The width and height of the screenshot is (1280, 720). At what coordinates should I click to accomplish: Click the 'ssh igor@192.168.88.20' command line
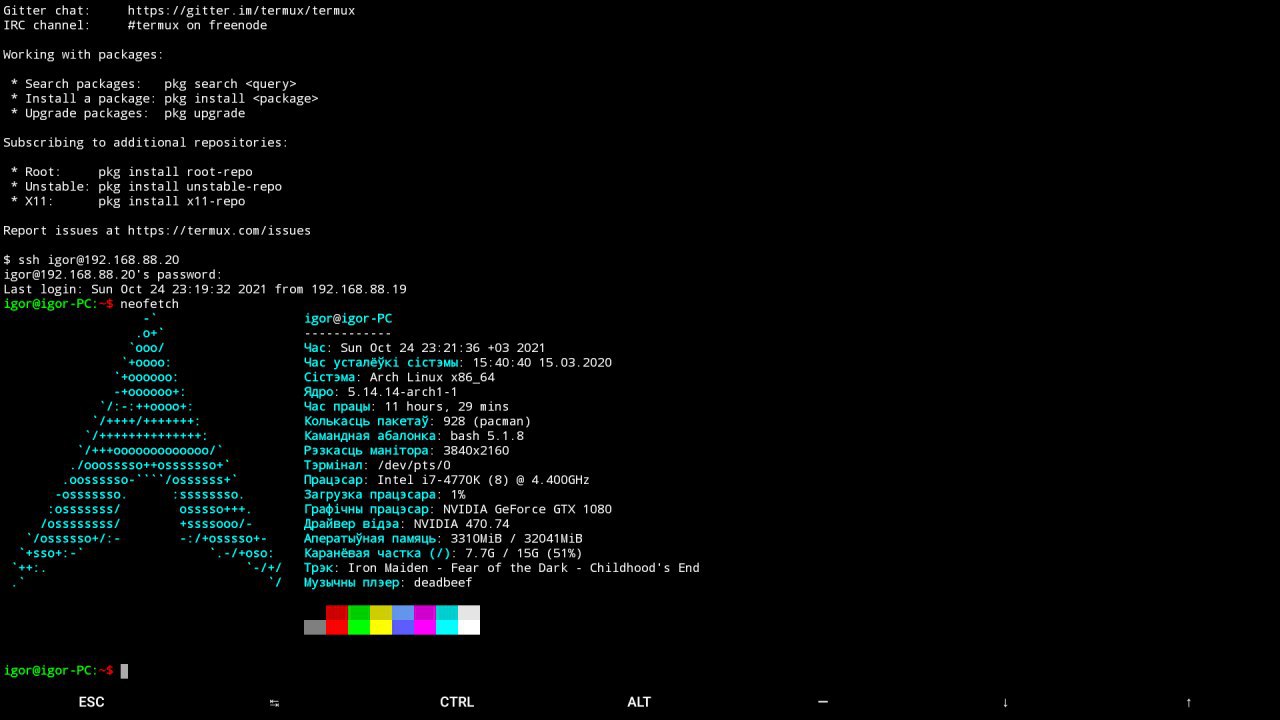91,260
